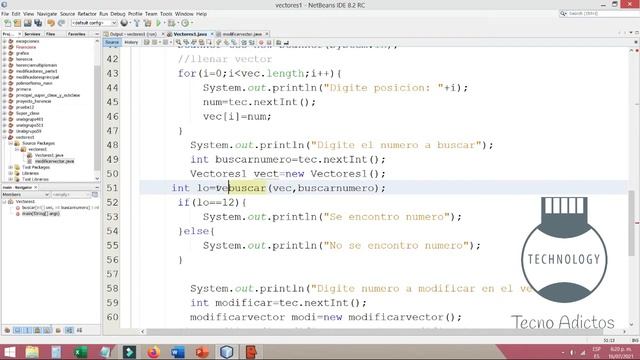Viewport: 640px width, 360px height.
Task: Select the polimorfismo_main project
Action: click(x=34, y=83)
